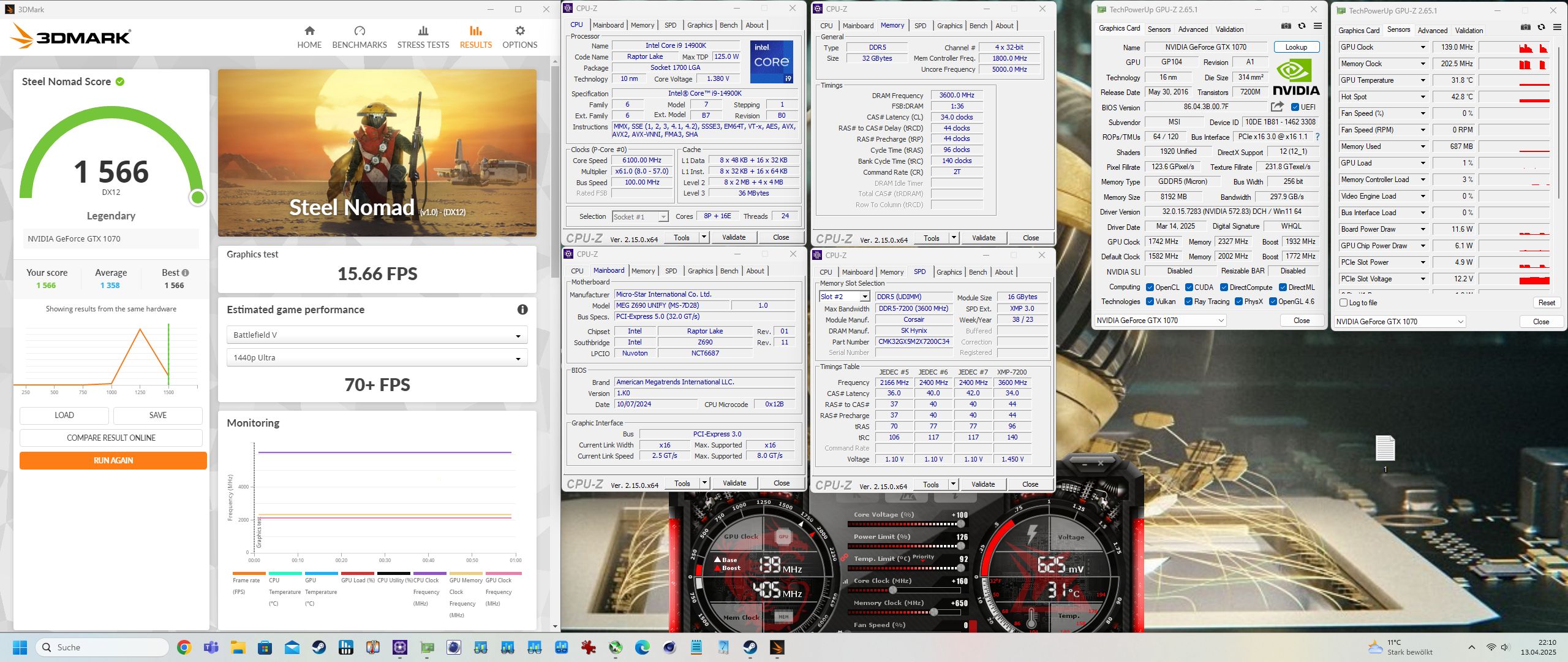Screen dimensions: 1568x662
Task: Open Socket #1 selection dropdown in CPU-Z
Action: click(x=640, y=216)
